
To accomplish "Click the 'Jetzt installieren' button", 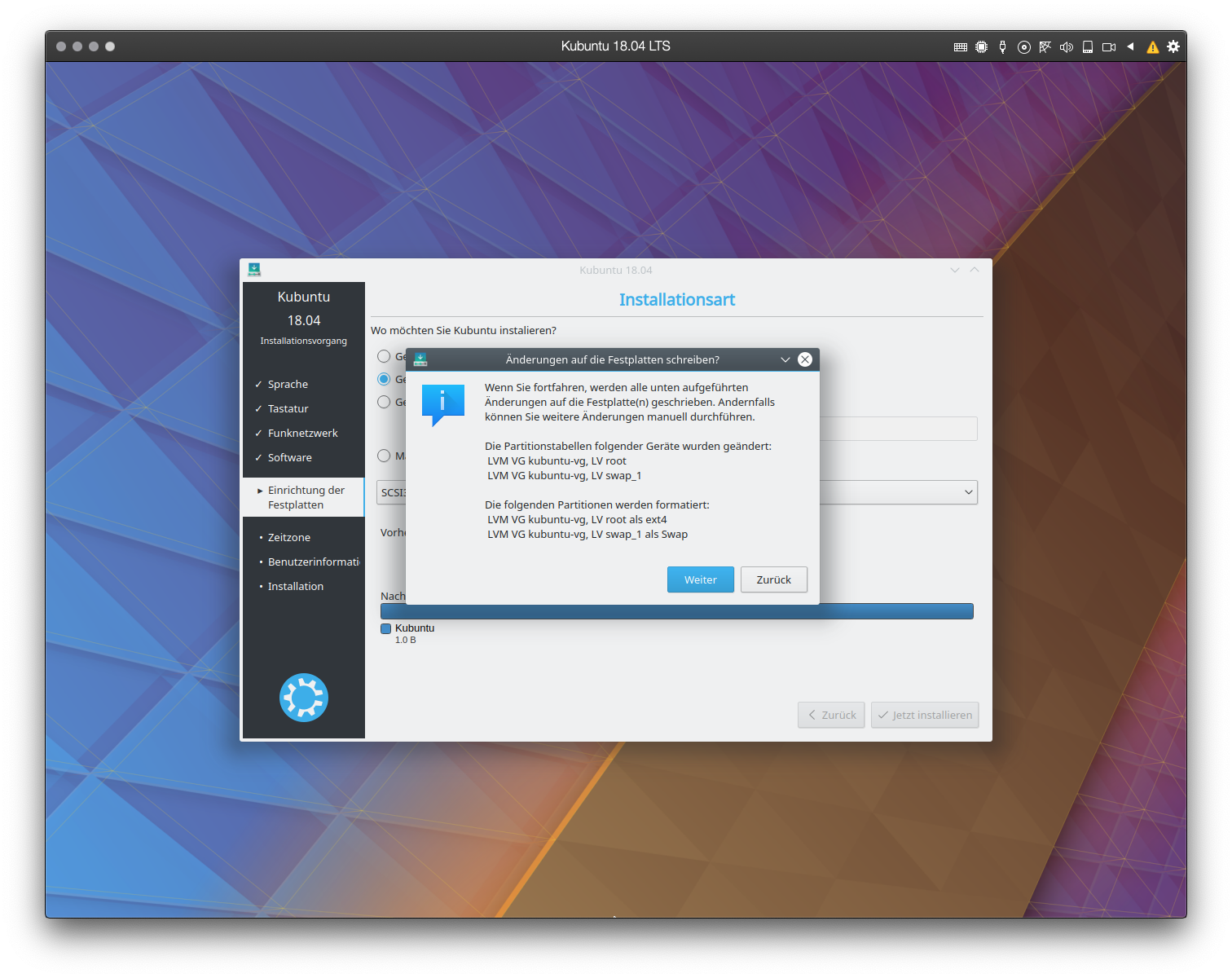I will [x=925, y=715].
